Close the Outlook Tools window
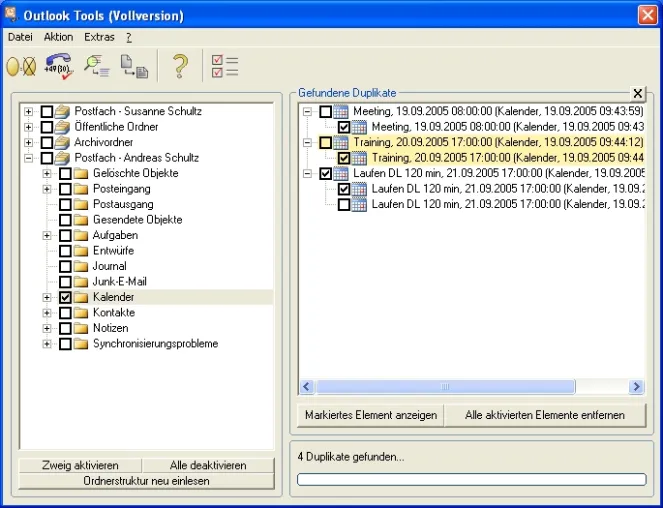663x508 pixels. 647,16
